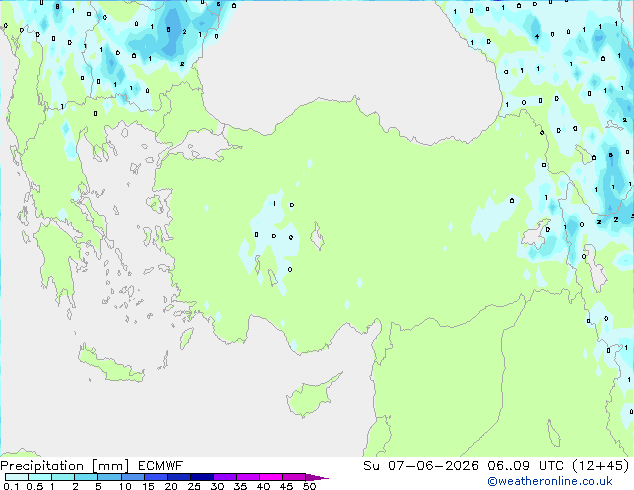Click the "(12+45)" forecast run text
Image resolution: width=634 pixels, height=490 pixels.
[x=601, y=466]
